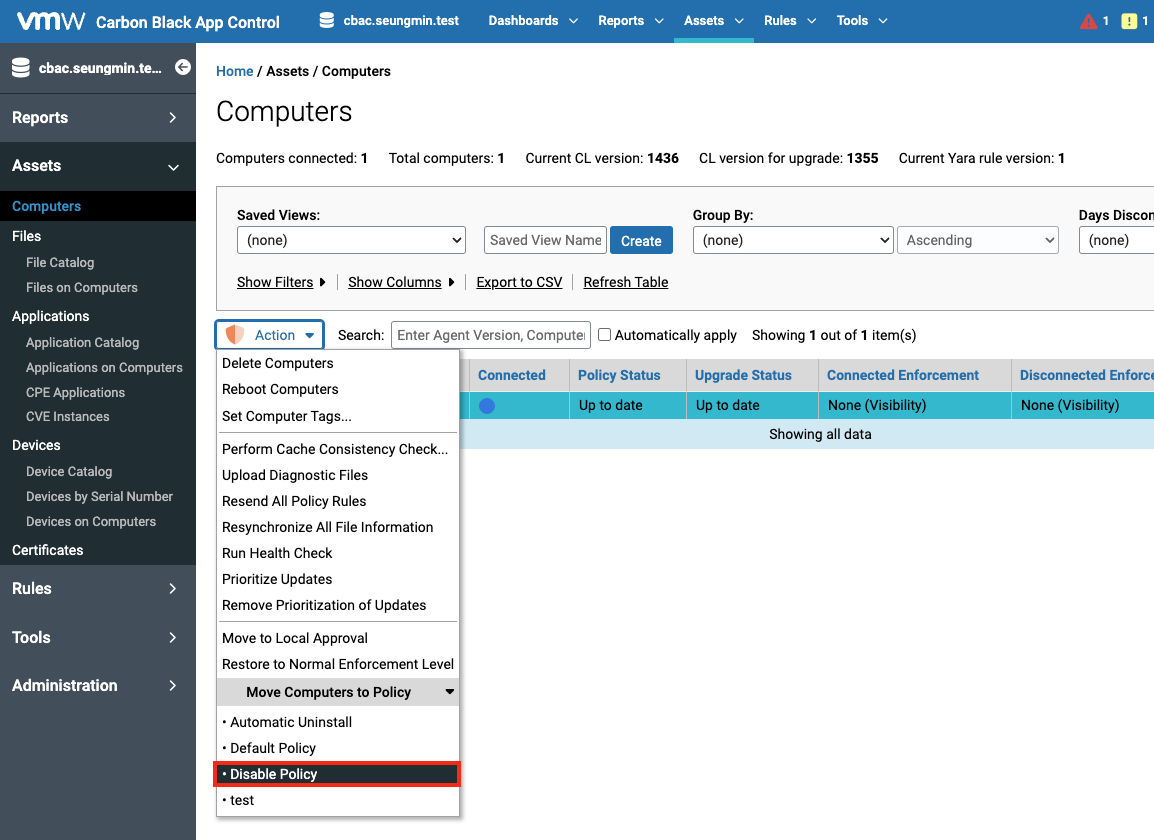Sort by Upgrade Status column header
The height and width of the screenshot is (840, 1154).
[x=743, y=375]
